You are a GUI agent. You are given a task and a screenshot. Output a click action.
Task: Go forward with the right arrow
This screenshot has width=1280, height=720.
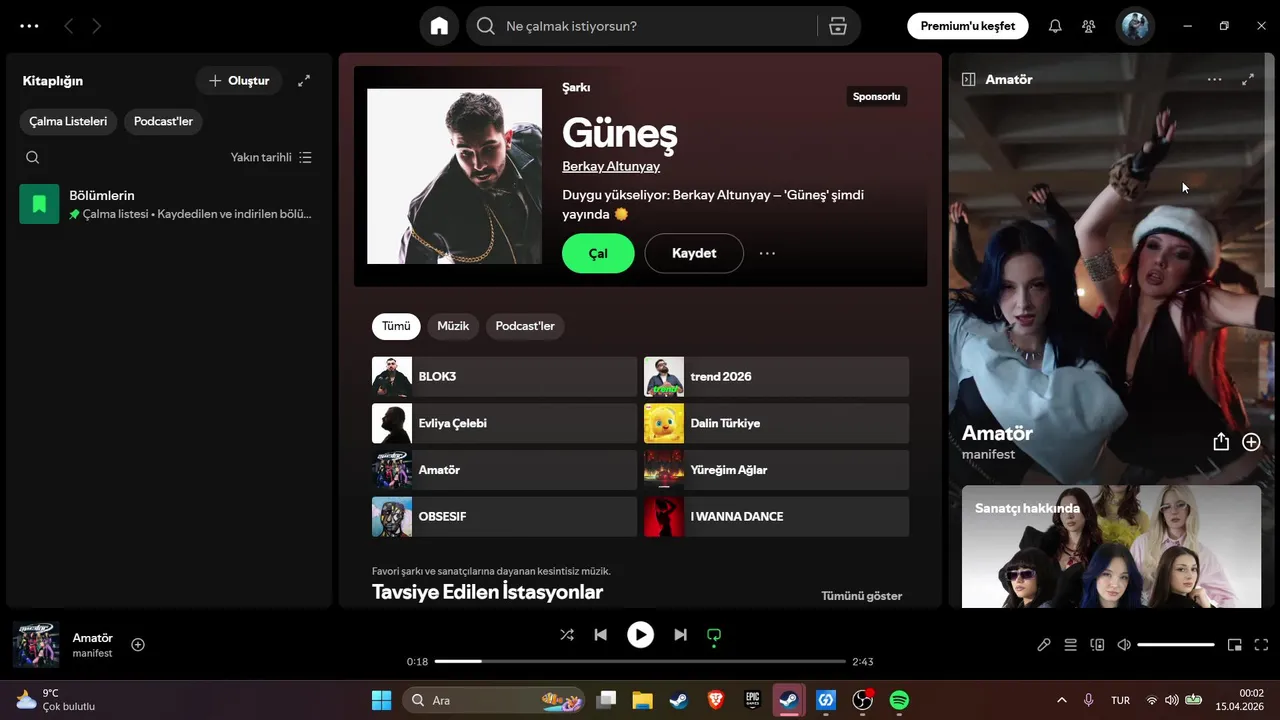96,26
